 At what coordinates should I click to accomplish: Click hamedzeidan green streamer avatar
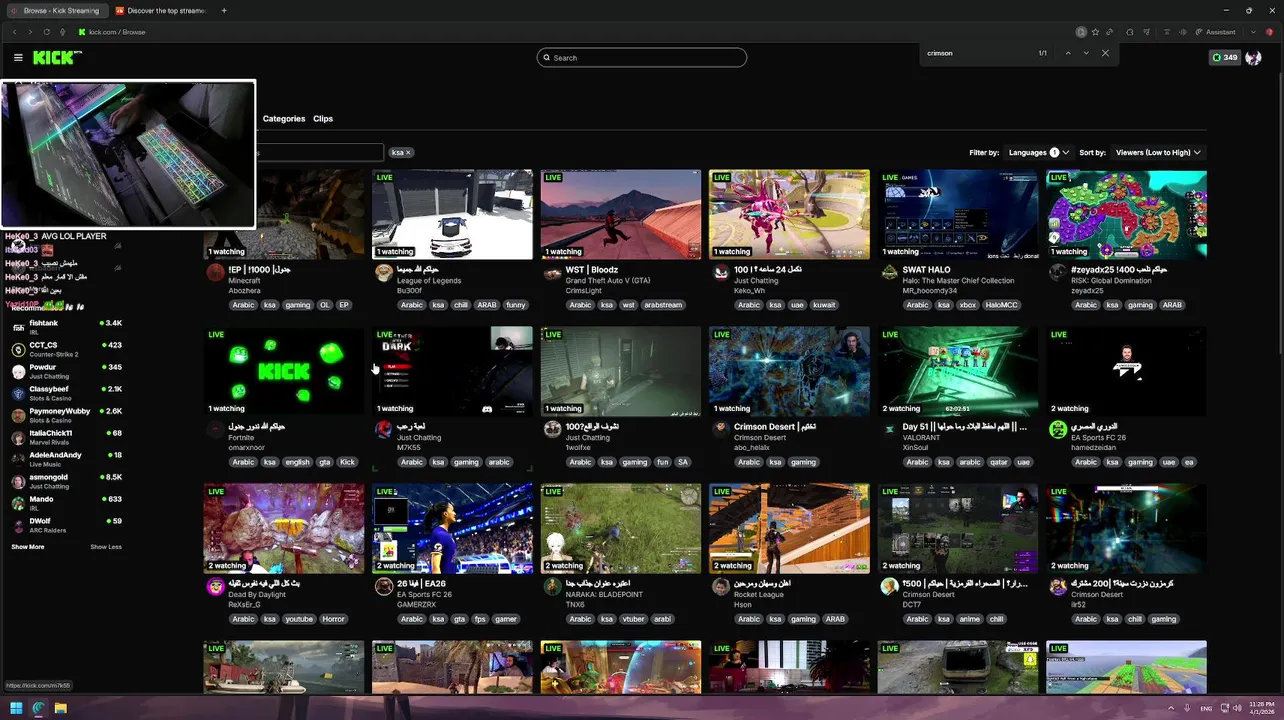click(1058, 430)
